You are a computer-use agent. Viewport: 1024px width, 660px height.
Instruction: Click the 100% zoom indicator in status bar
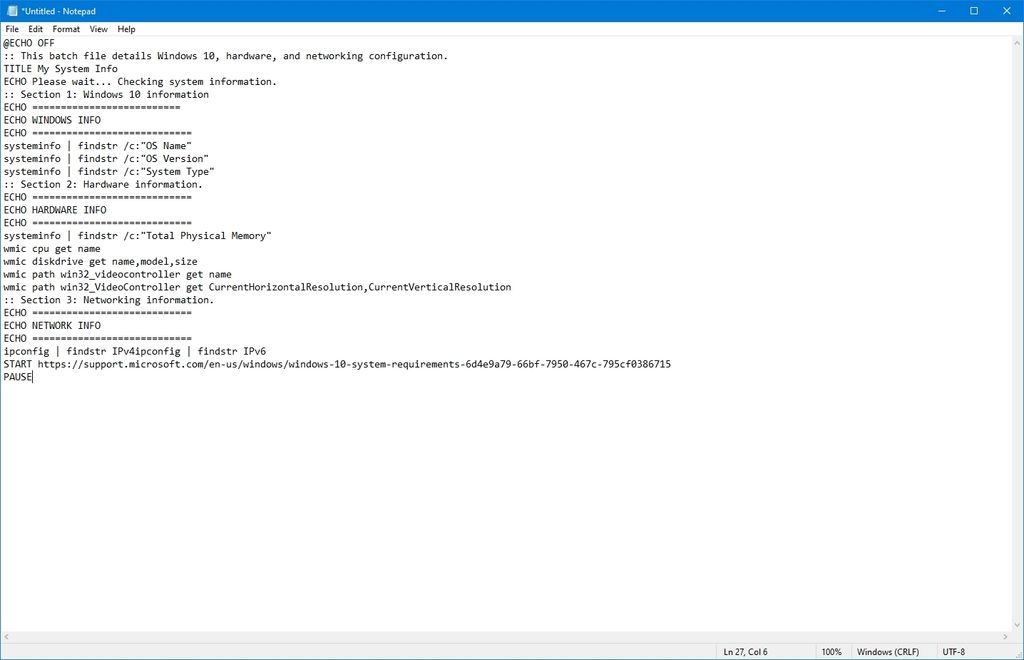coord(833,651)
